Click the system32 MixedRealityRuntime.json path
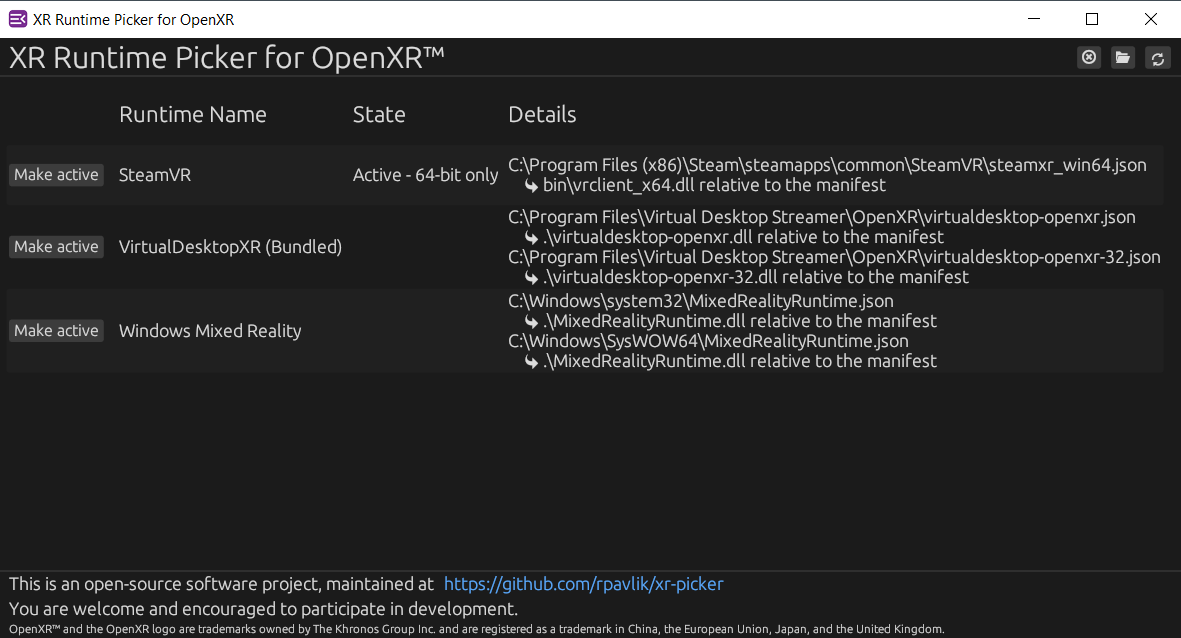 (701, 301)
